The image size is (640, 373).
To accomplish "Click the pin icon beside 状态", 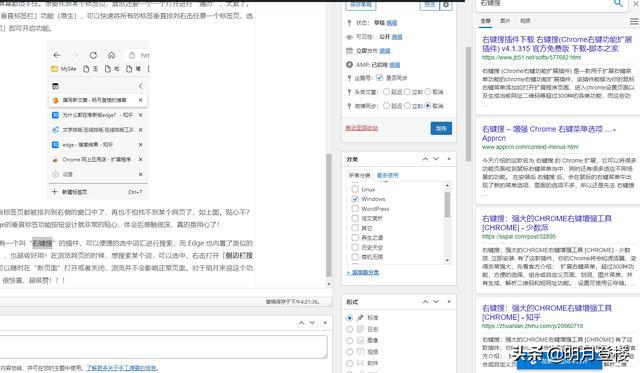I will tap(349, 23).
